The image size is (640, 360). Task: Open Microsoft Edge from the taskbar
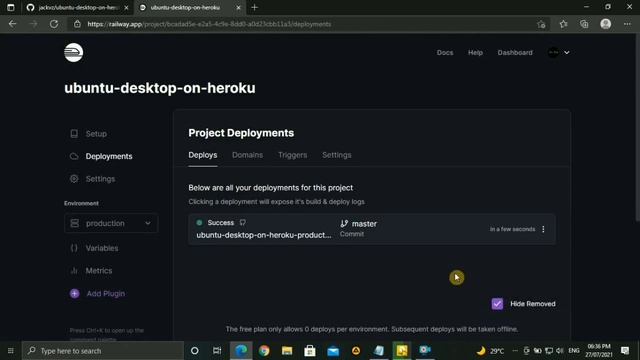[241, 351]
